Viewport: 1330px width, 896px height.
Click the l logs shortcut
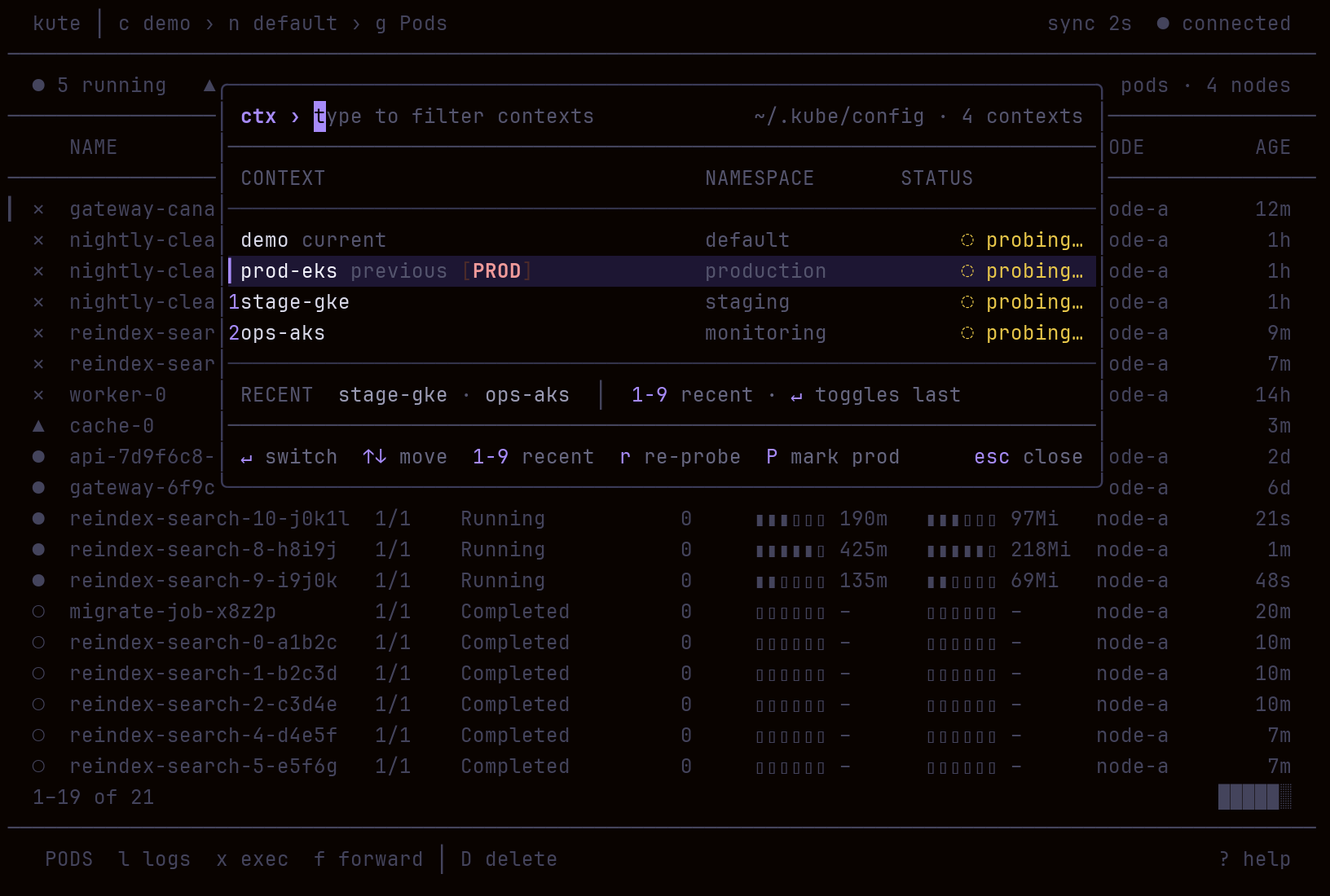pyautogui.click(x=154, y=859)
